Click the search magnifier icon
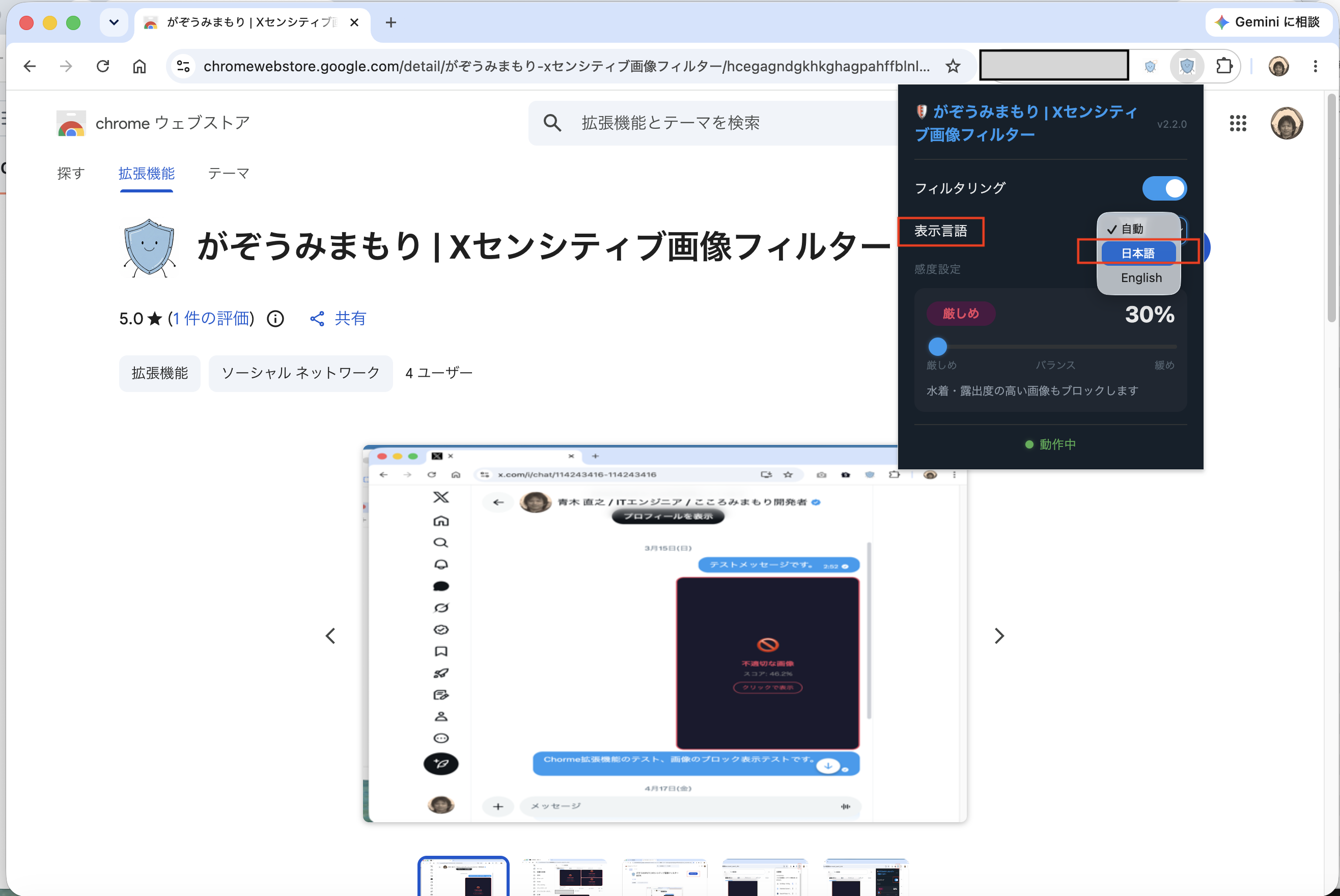1340x896 pixels. coord(552,123)
